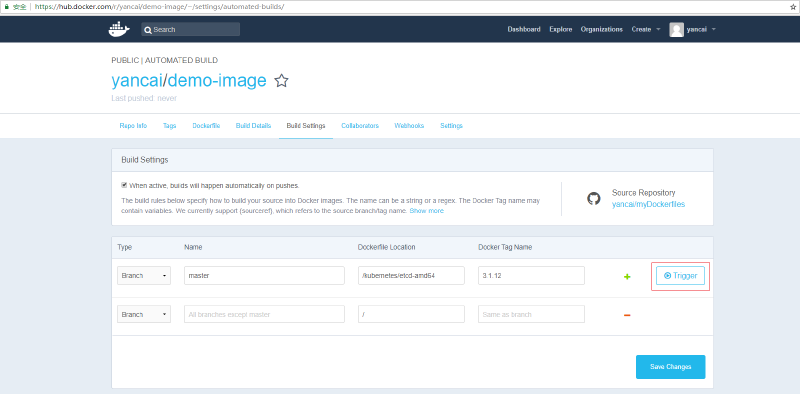800x394 pixels.
Task: Add a build rule with green plus
Action: 627,277
